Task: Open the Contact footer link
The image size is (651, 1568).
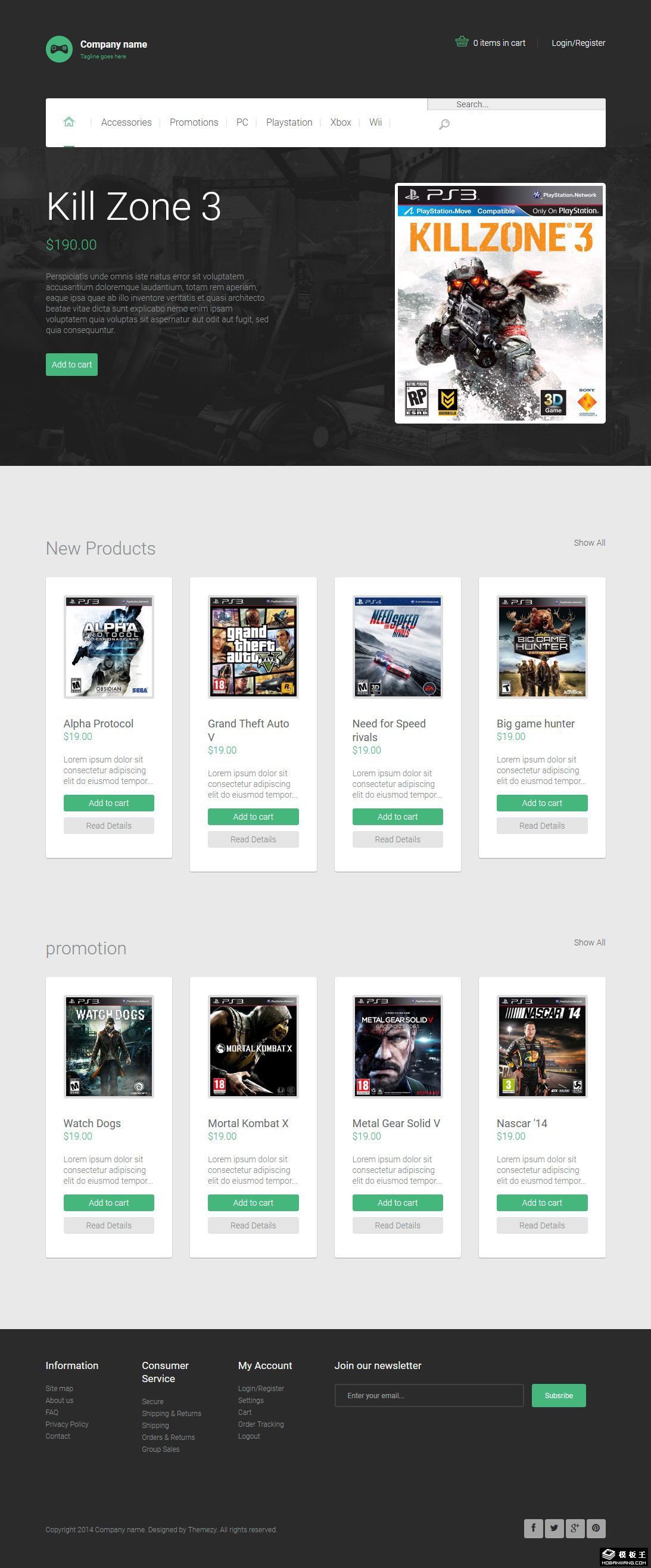Action: click(58, 1436)
